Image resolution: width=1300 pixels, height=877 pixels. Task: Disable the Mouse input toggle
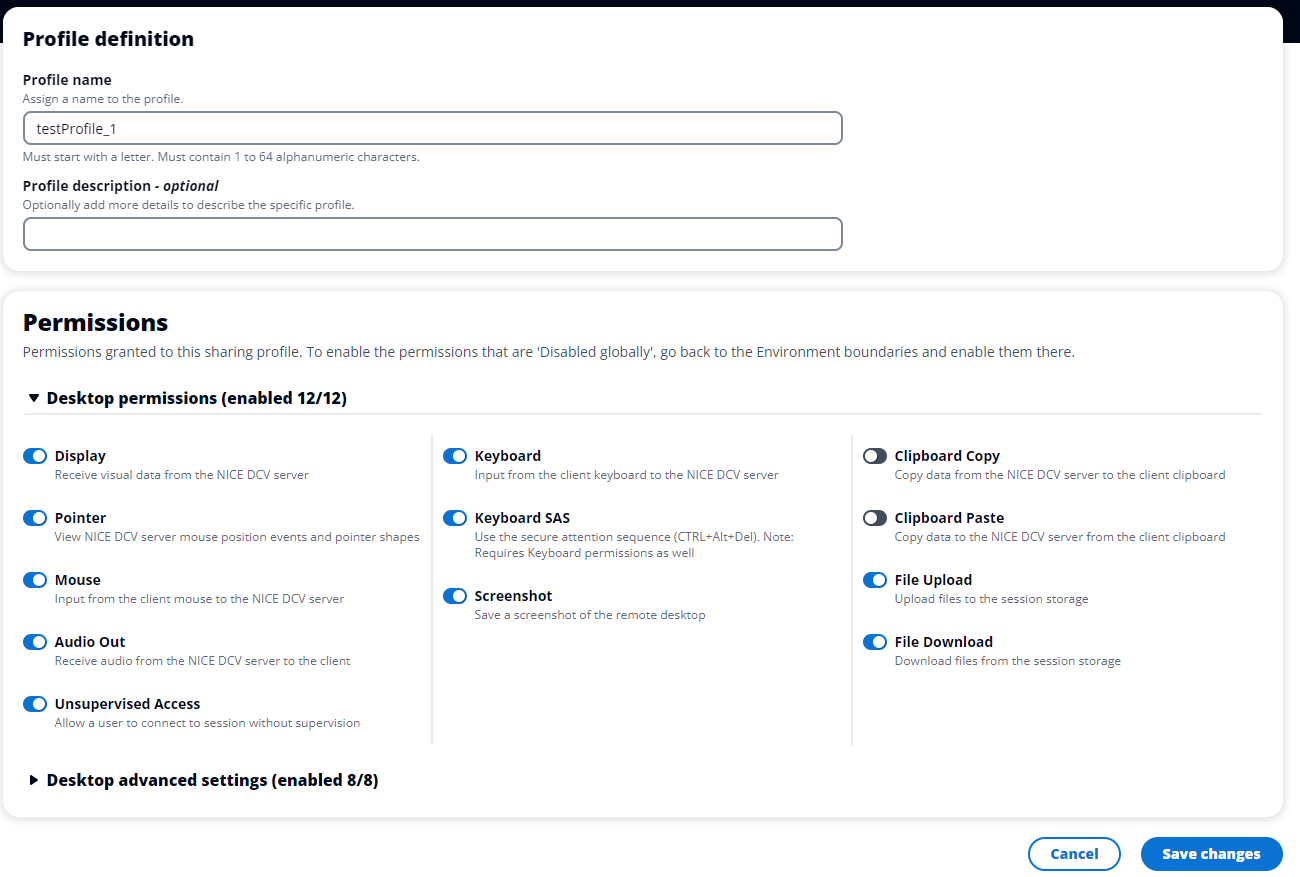point(35,580)
